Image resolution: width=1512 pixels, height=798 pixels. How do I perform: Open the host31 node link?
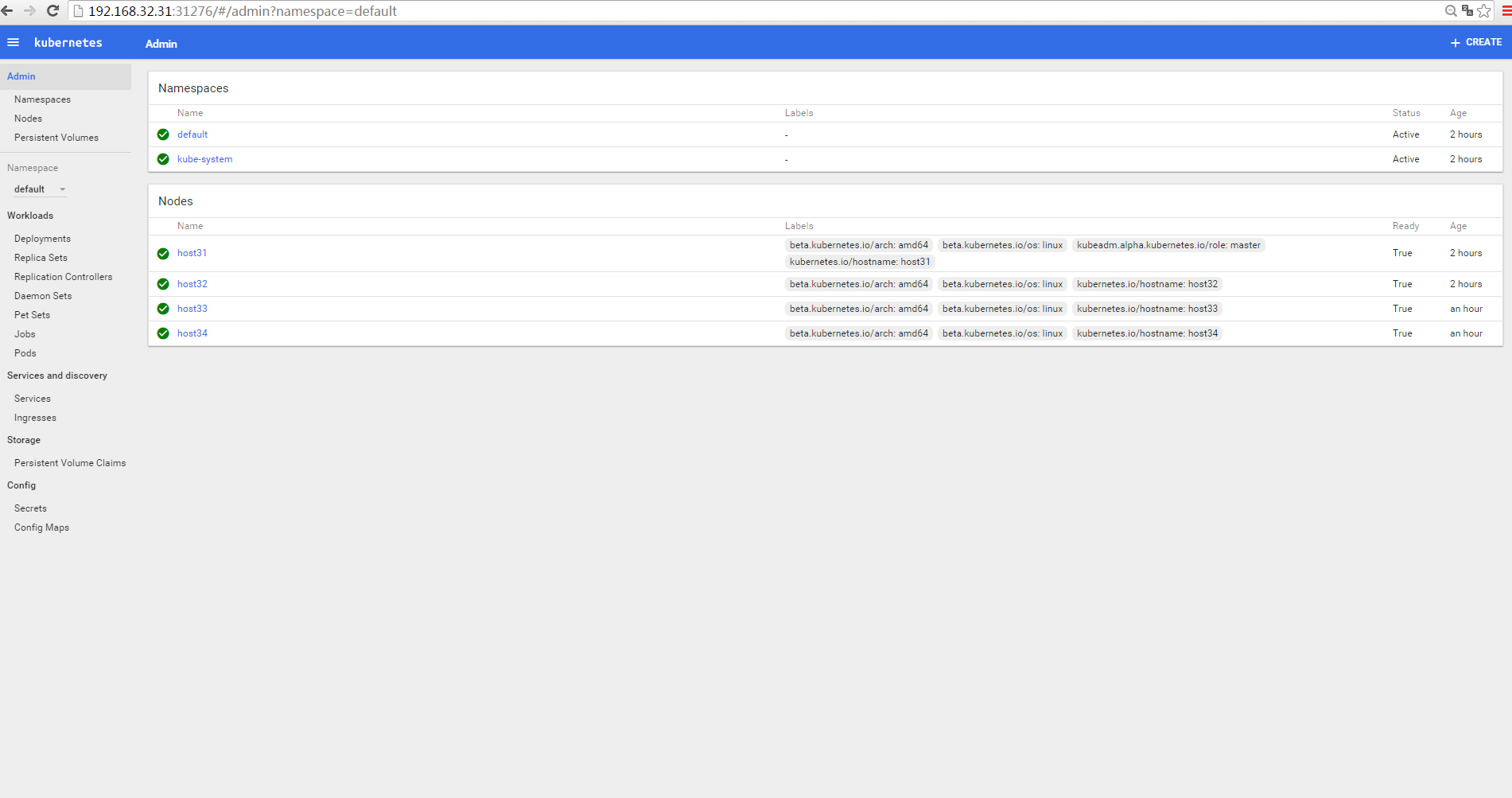(192, 253)
